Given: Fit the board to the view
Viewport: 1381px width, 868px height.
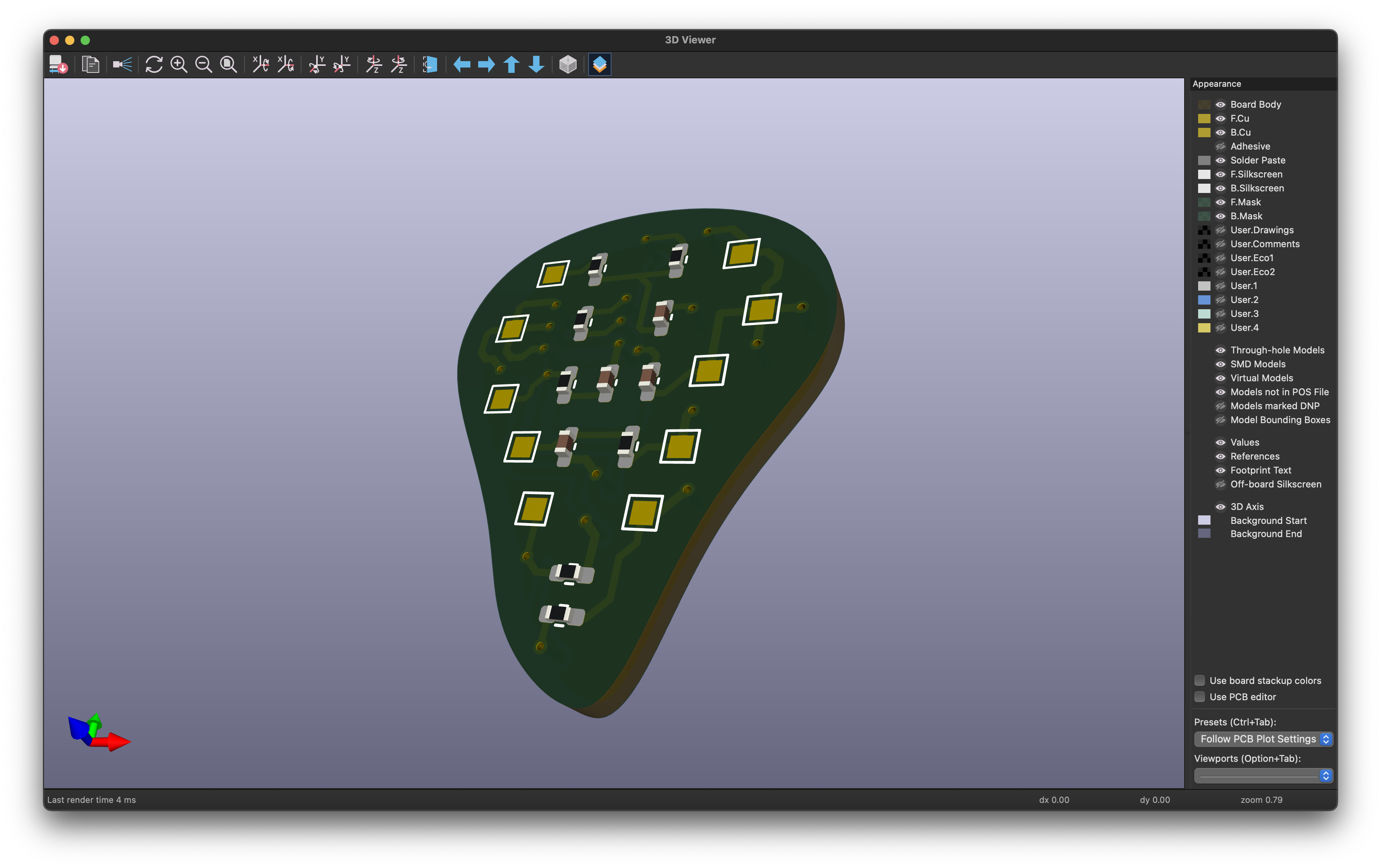Looking at the screenshot, I should click(228, 65).
